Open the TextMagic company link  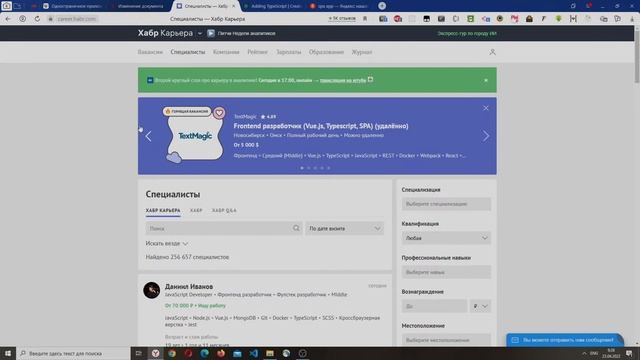(245, 117)
